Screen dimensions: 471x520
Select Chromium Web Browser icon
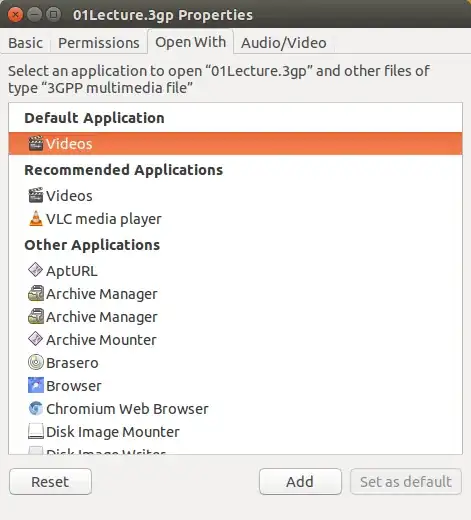pyautogui.click(x=36, y=408)
